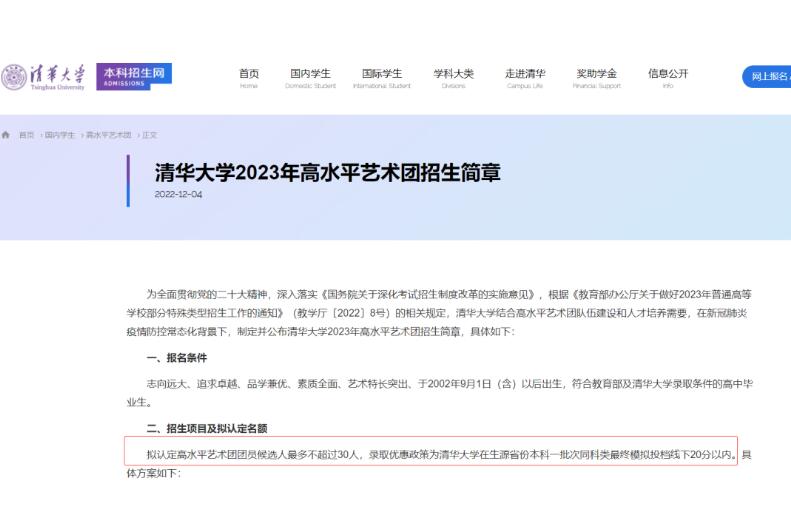The width and height of the screenshot is (791, 508).
Task: Follow the 首页 breadcrumb link
Action: pos(26,135)
